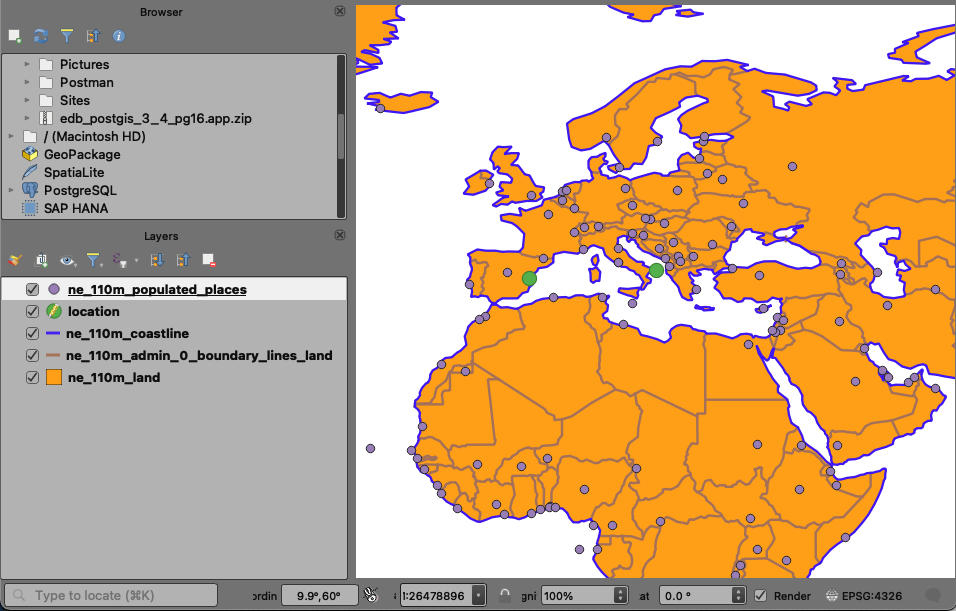Viewport: 956px width, 611px height.
Task: Click the scale field showing 1:26478896
Action: tap(437, 595)
